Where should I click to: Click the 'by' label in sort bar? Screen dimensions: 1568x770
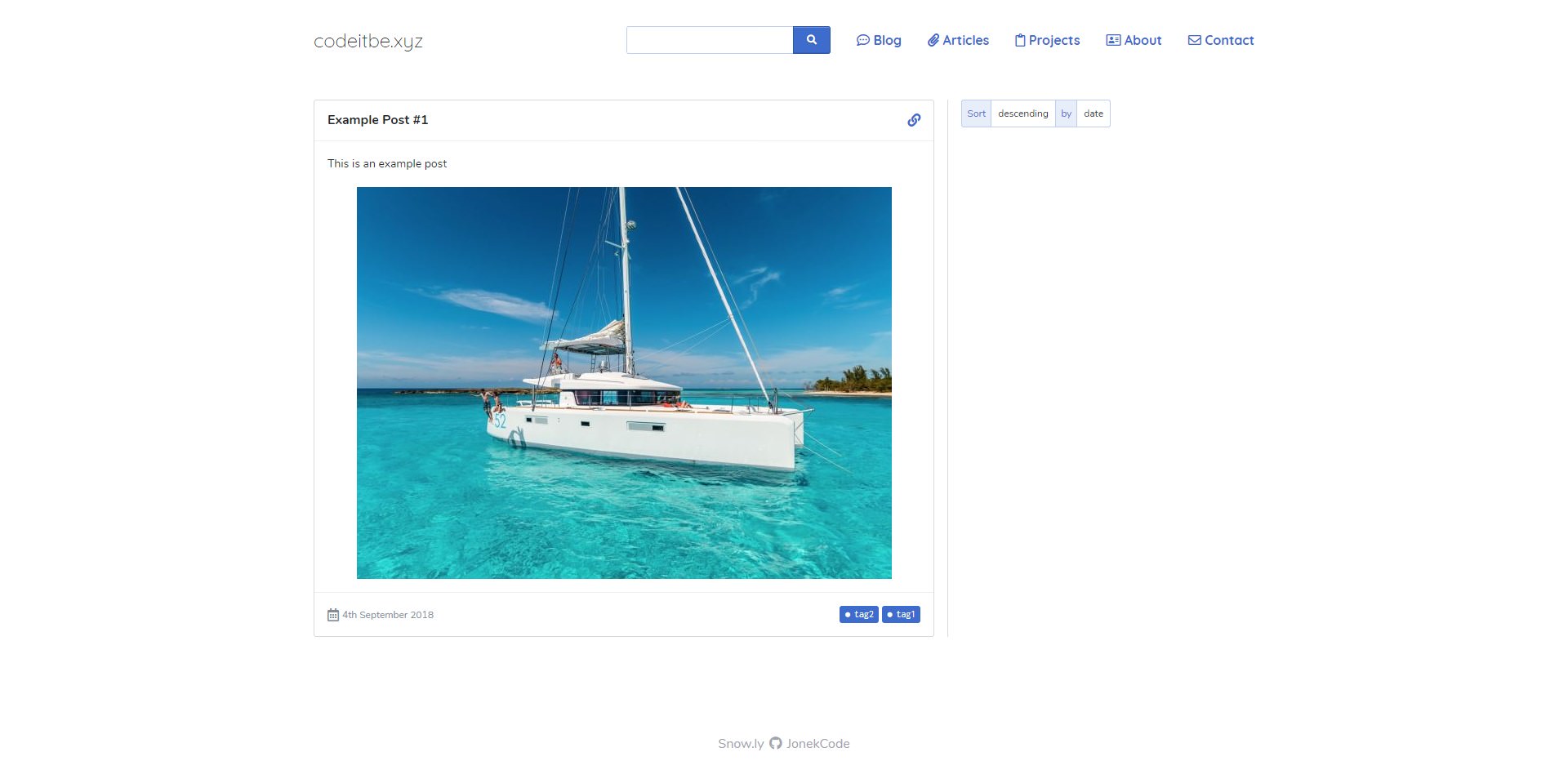[x=1066, y=113]
